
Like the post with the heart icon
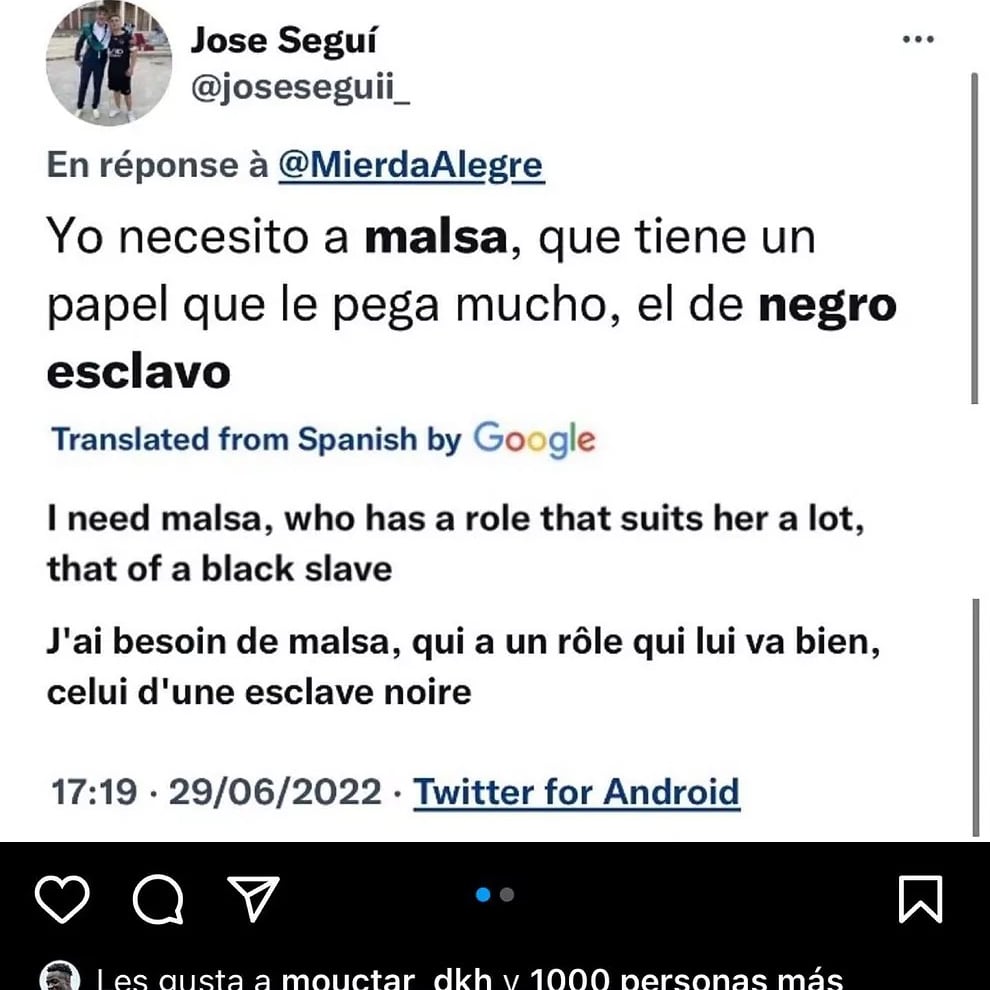click(63, 897)
